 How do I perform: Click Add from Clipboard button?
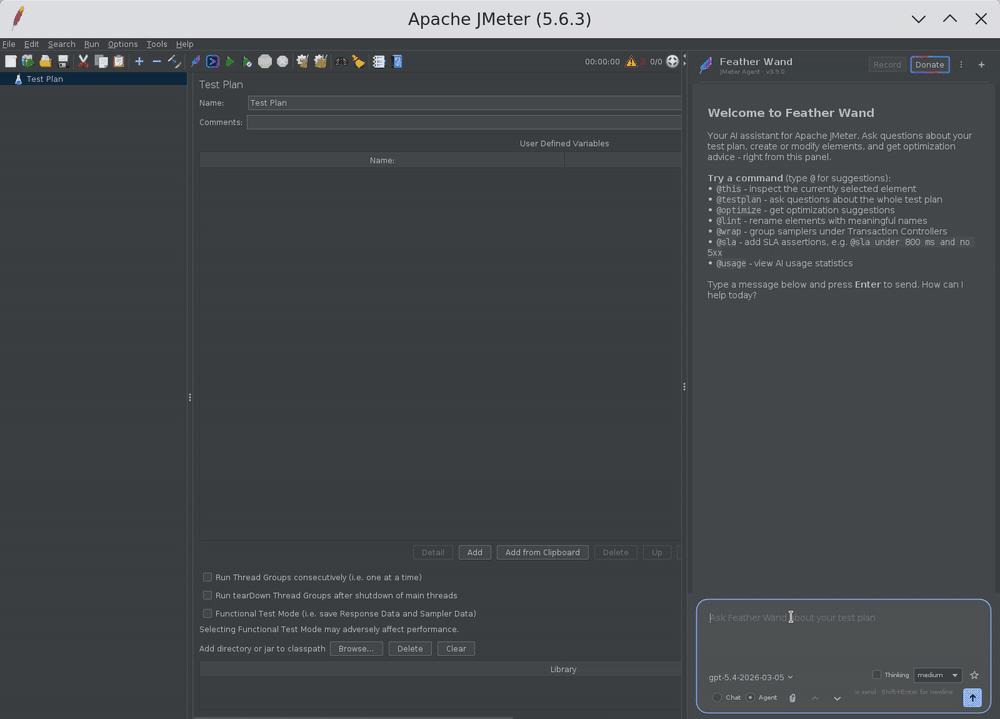click(542, 552)
